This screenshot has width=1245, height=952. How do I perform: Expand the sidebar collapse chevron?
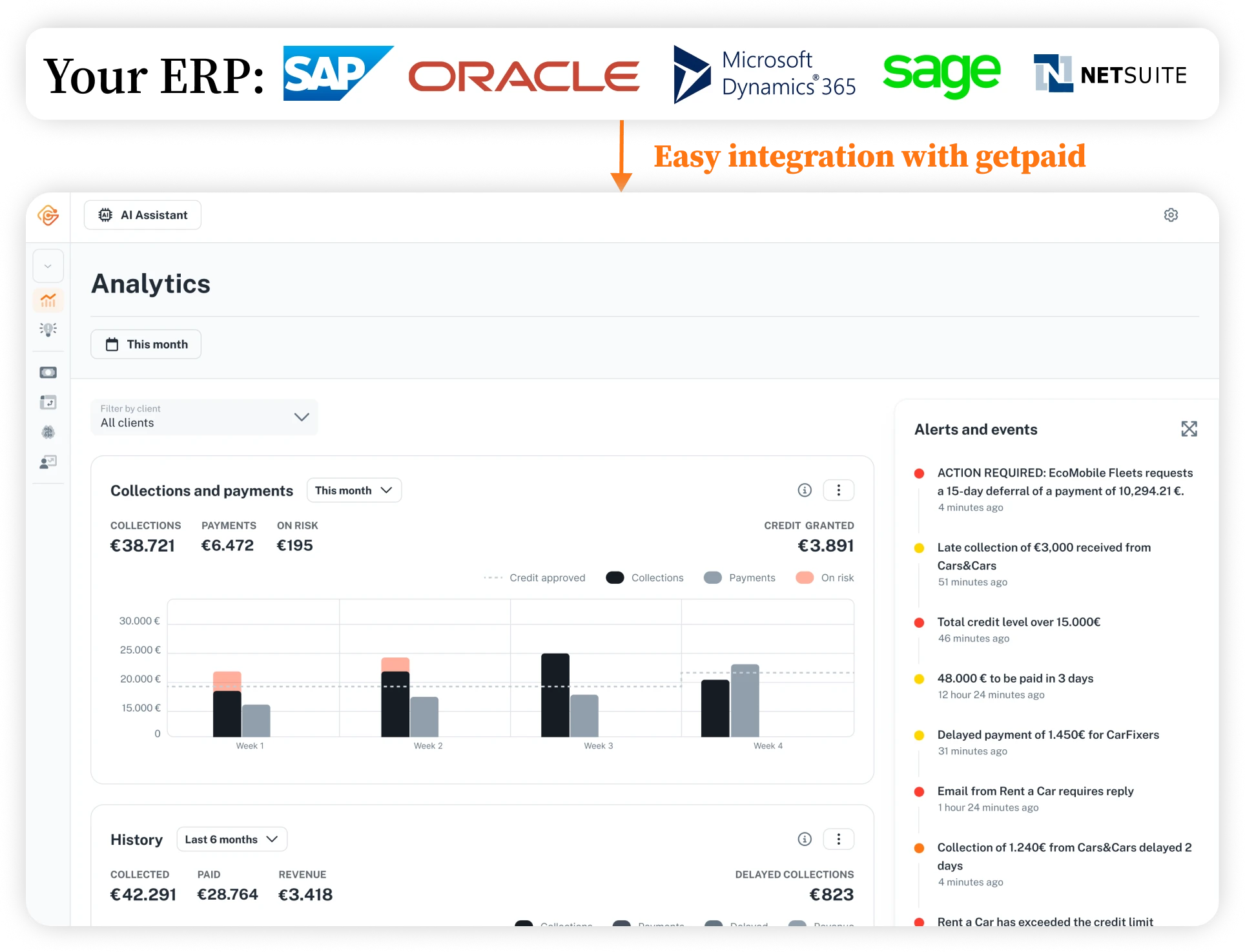coord(48,266)
